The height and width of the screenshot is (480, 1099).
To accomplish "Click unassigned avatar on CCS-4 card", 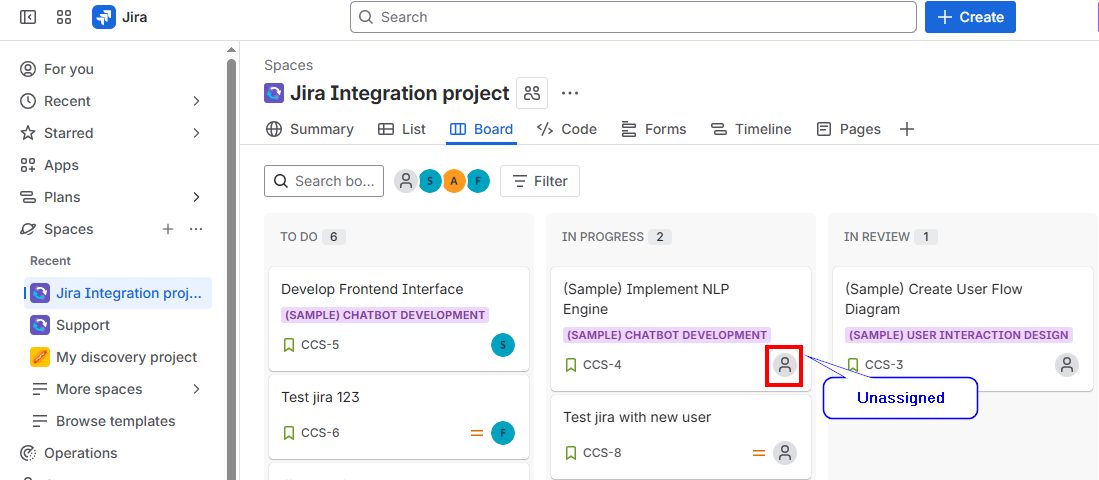I will pyautogui.click(x=785, y=365).
